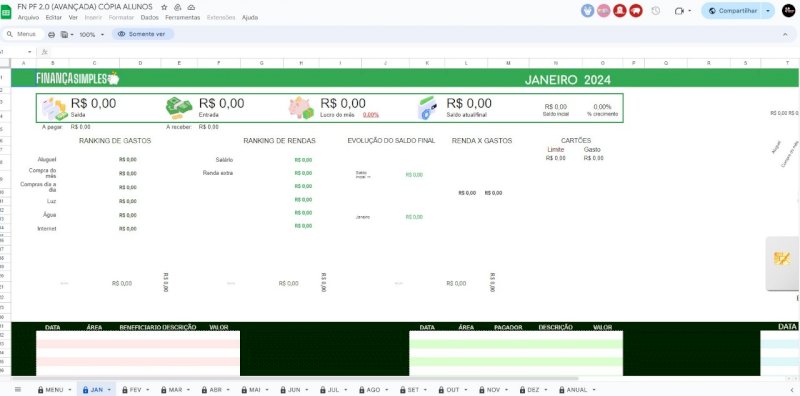Start a Meet call via camera icon
Screen dimensions: 800x396
(x=679, y=11)
